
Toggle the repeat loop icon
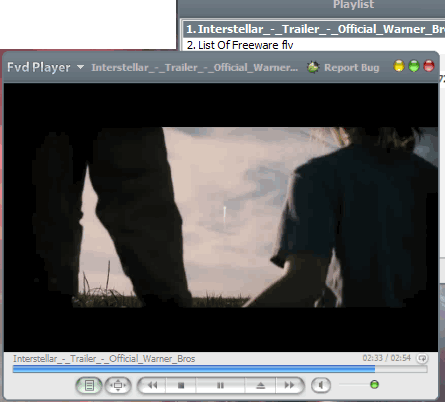(422, 358)
